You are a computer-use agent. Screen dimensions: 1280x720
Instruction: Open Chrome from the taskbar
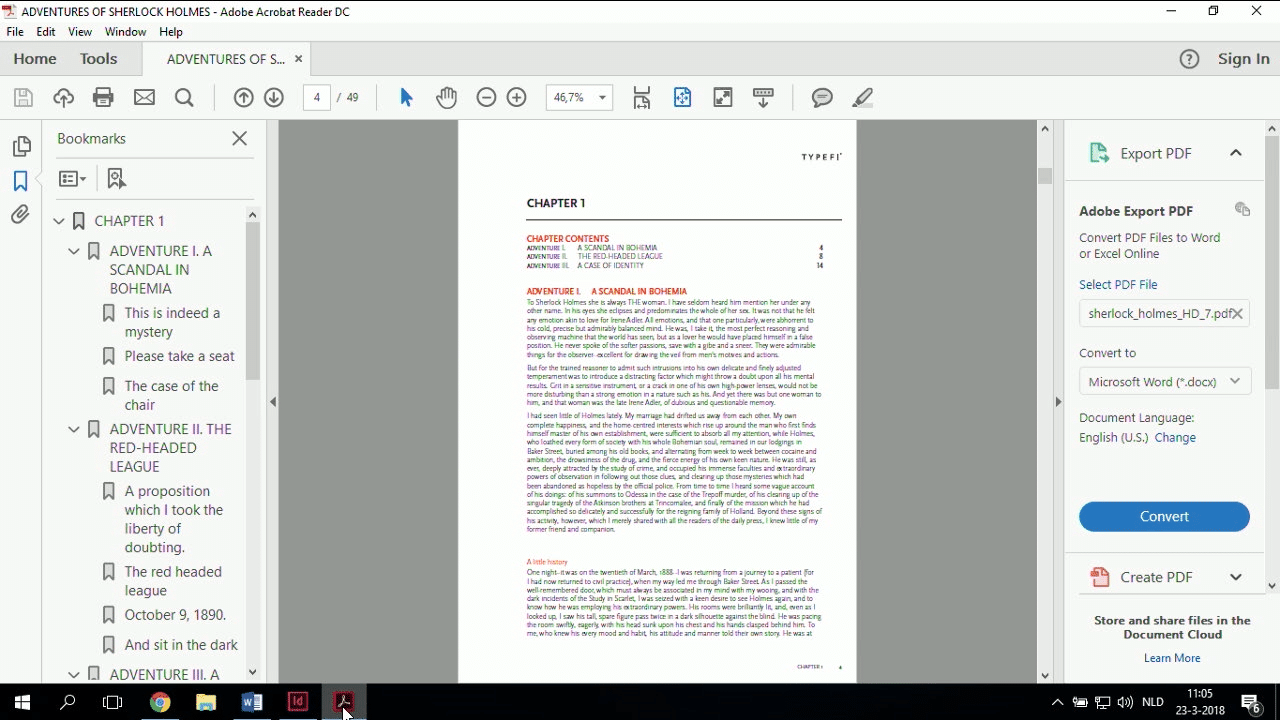pos(160,702)
